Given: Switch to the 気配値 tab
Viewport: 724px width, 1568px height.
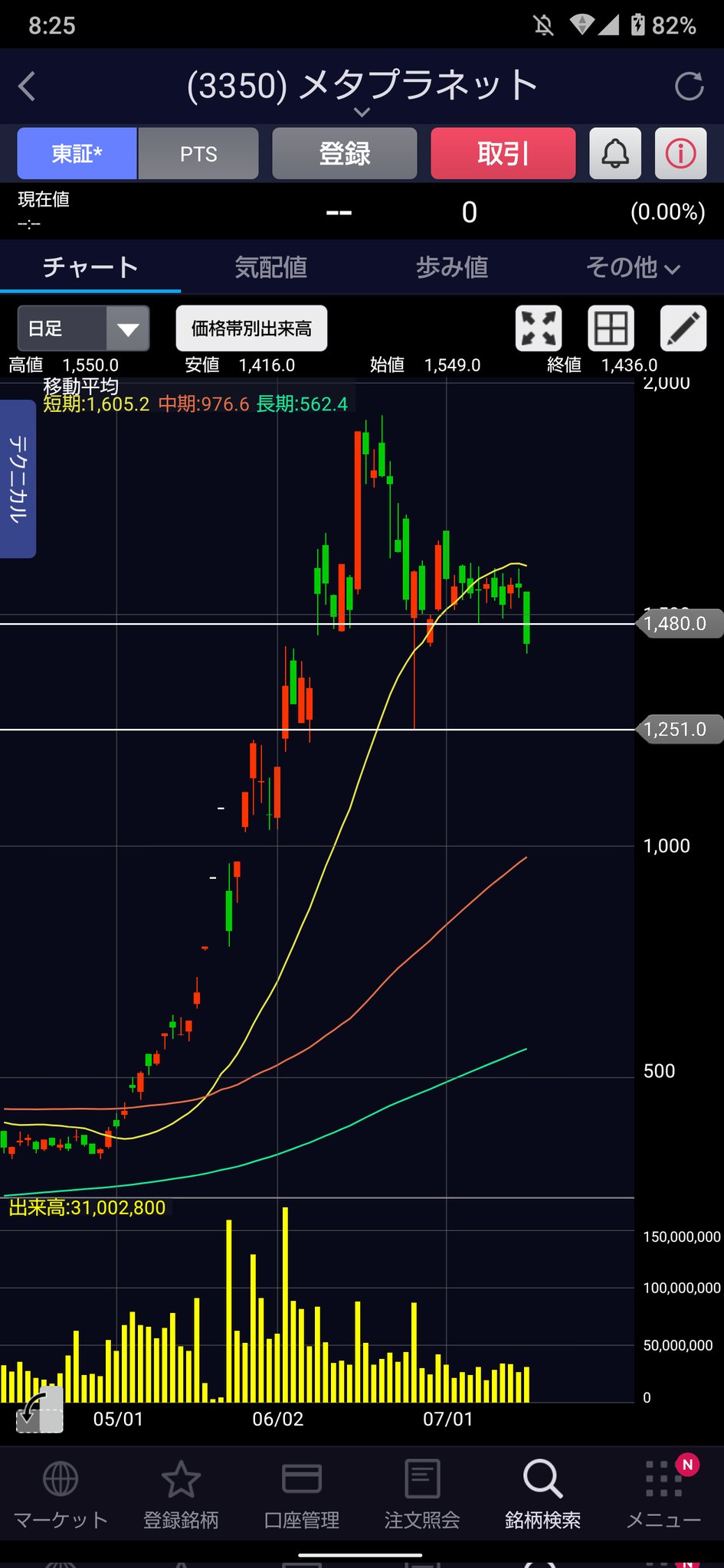Looking at the screenshot, I should pos(271,267).
